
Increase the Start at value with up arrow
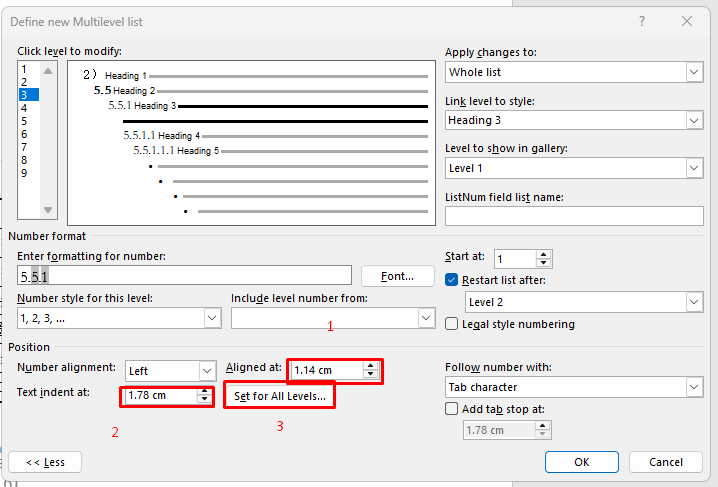click(543, 254)
